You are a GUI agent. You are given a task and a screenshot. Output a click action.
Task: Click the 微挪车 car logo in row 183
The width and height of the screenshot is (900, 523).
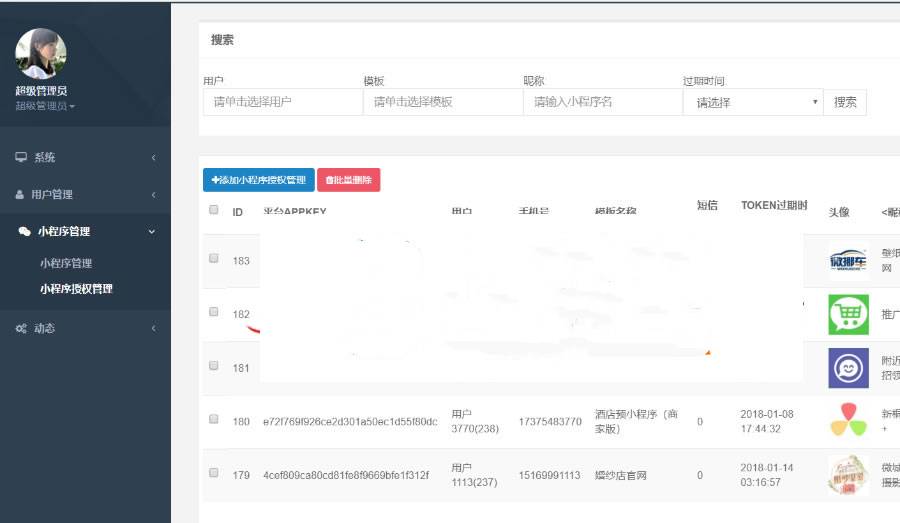pyautogui.click(x=848, y=261)
